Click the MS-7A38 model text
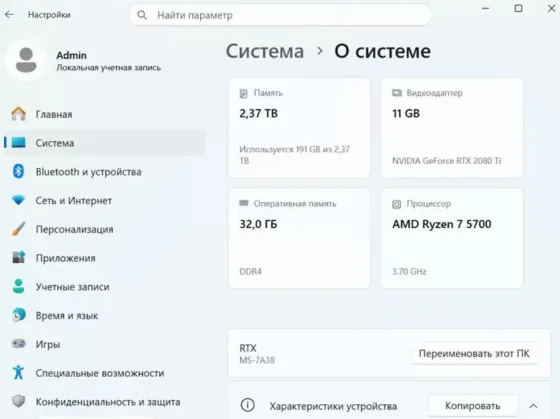 [x=257, y=360]
